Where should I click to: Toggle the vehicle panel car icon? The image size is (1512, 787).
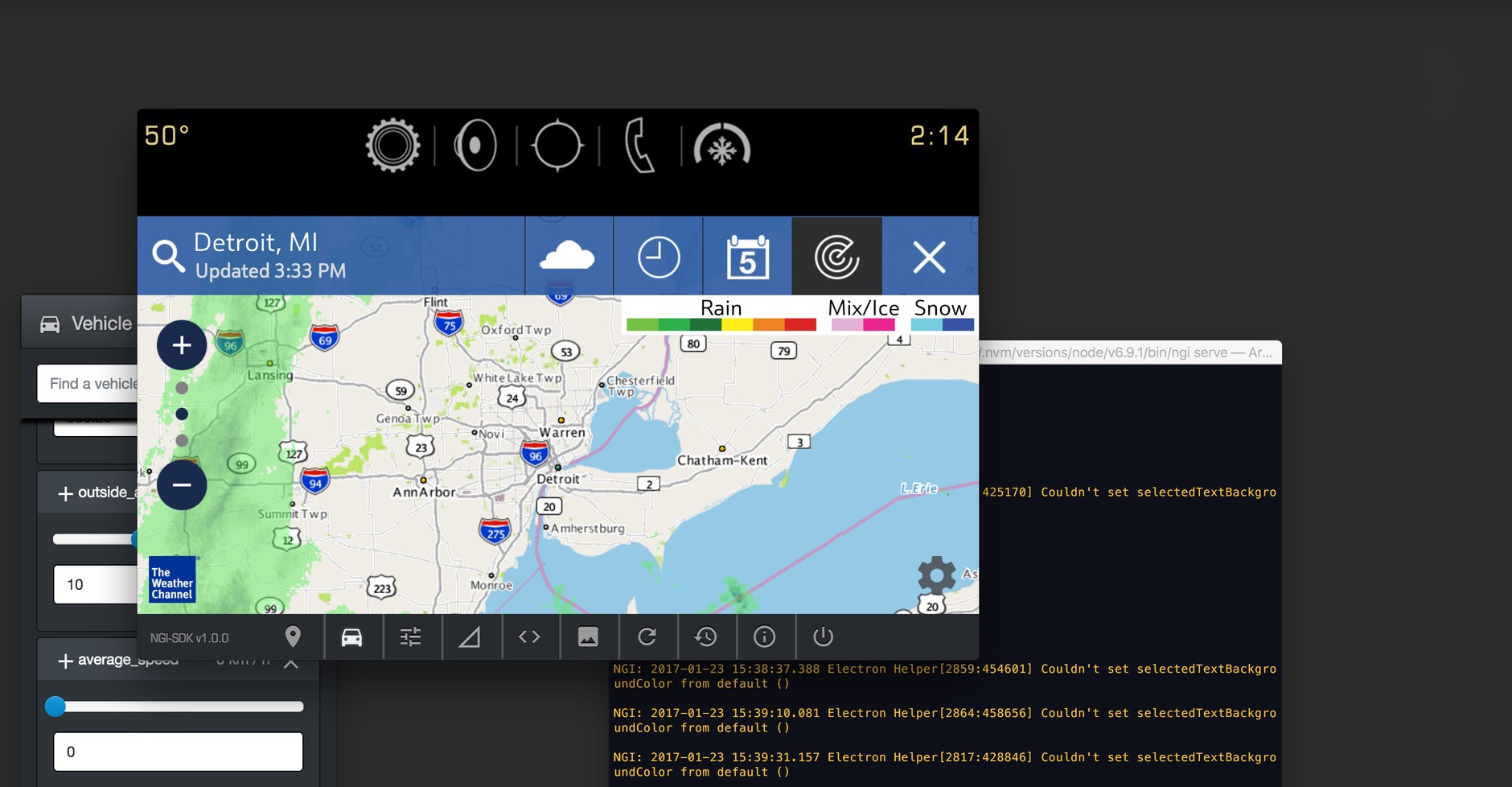point(351,637)
